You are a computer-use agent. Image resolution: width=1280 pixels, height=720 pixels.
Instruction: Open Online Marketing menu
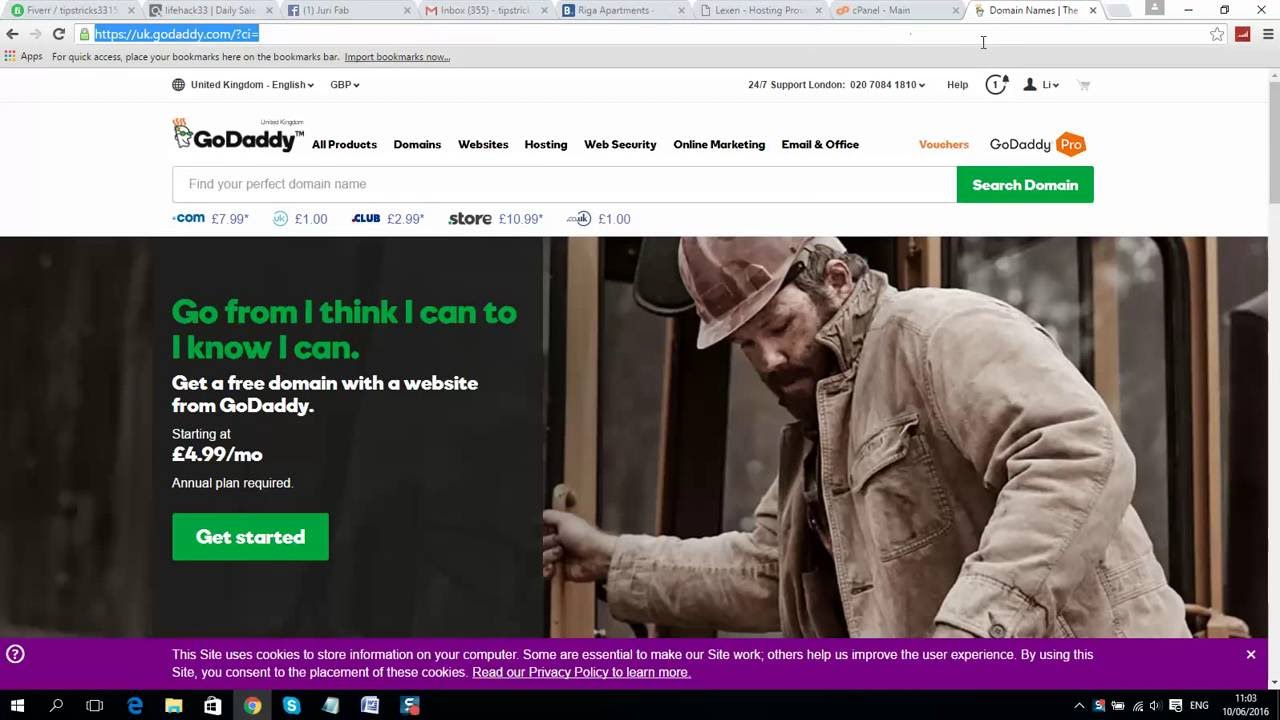pyautogui.click(x=719, y=145)
